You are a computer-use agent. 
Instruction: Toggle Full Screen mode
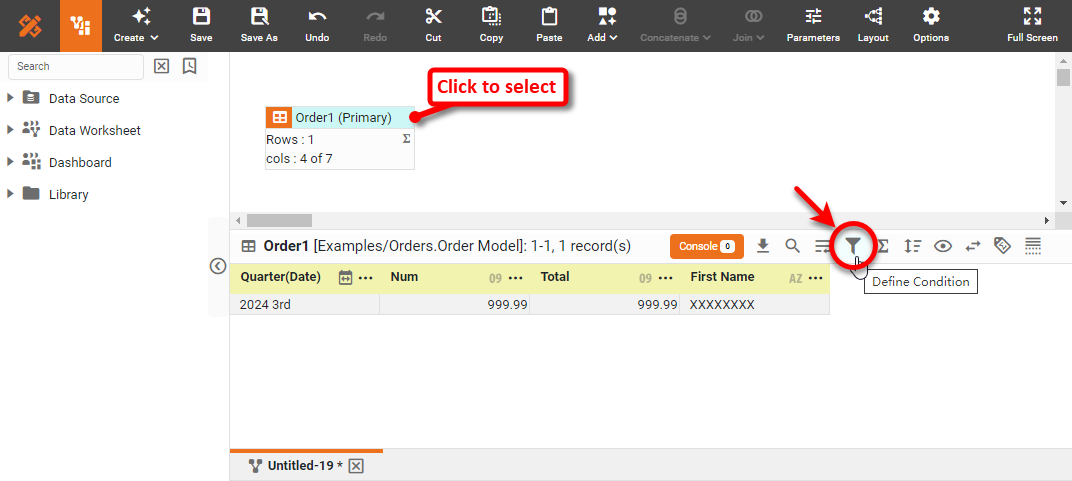pyautogui.click(x=1032, y=25)
